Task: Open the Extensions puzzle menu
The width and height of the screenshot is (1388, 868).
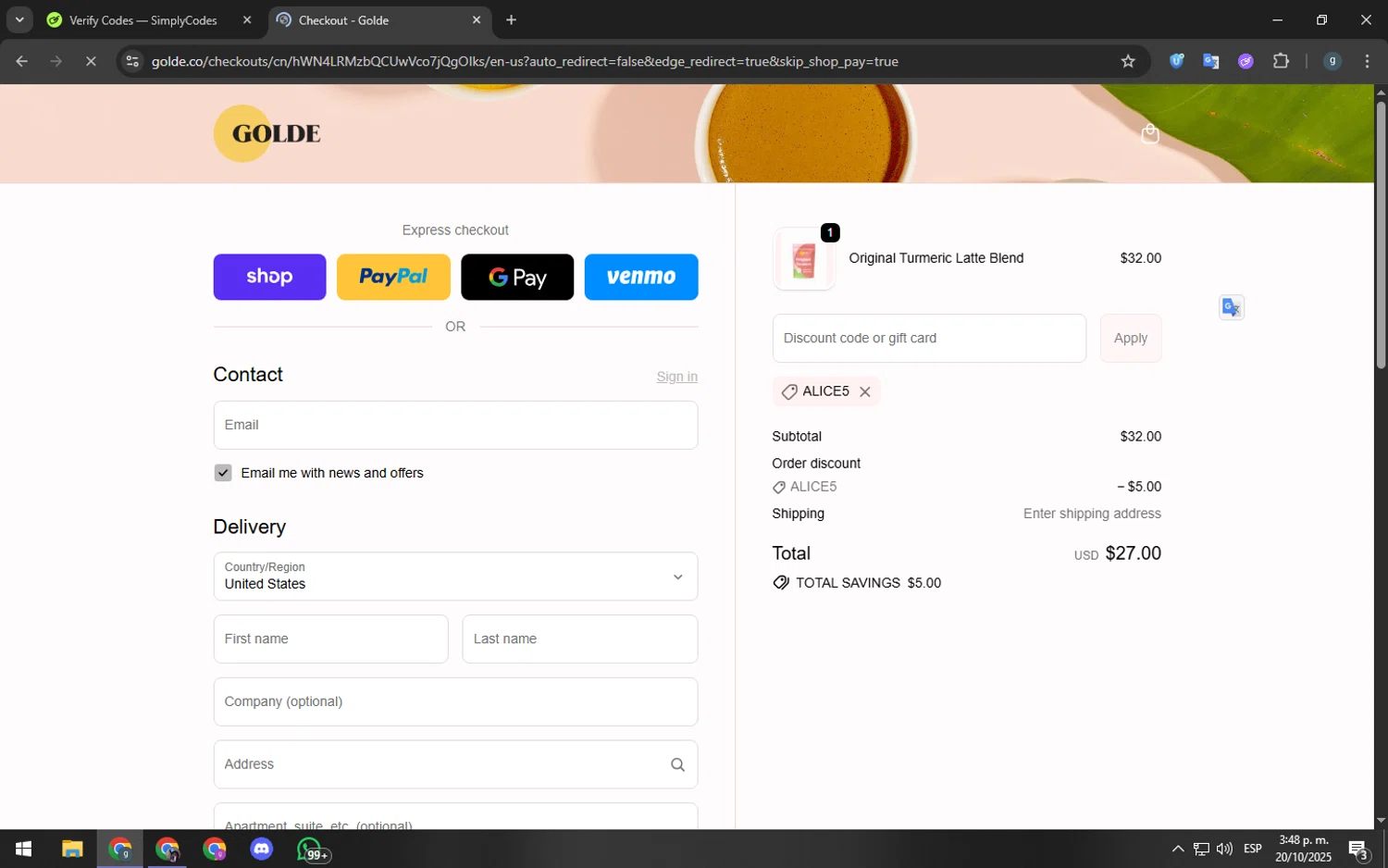Action: 1281,61
